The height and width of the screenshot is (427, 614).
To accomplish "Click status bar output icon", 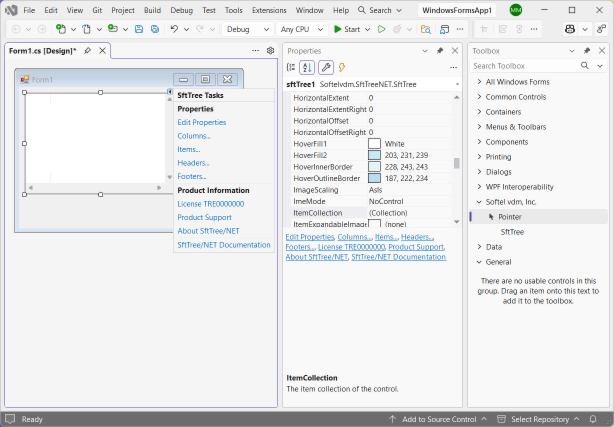I will (10, 419).
